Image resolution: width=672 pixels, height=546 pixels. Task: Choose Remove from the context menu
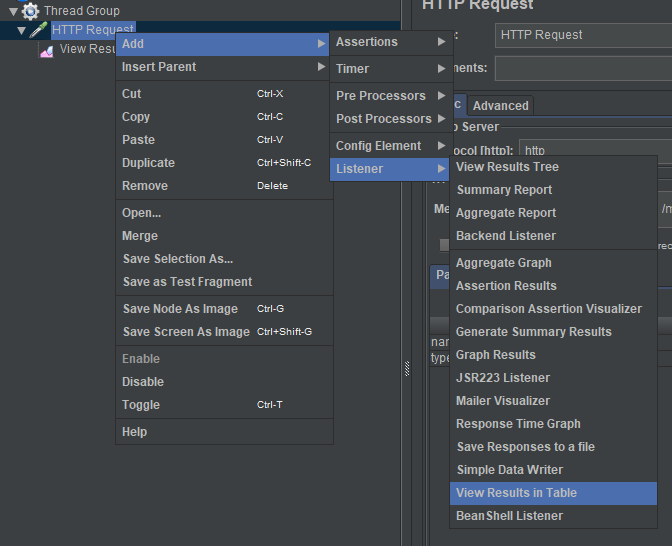[x=222, y=186]
